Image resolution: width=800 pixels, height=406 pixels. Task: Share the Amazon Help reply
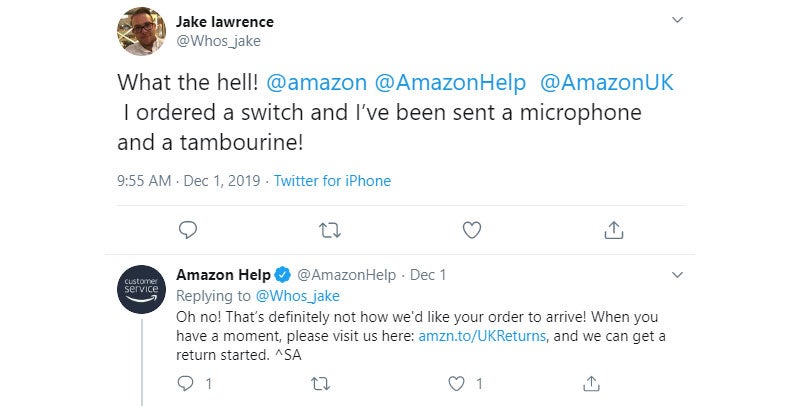(x=592, y=383)
